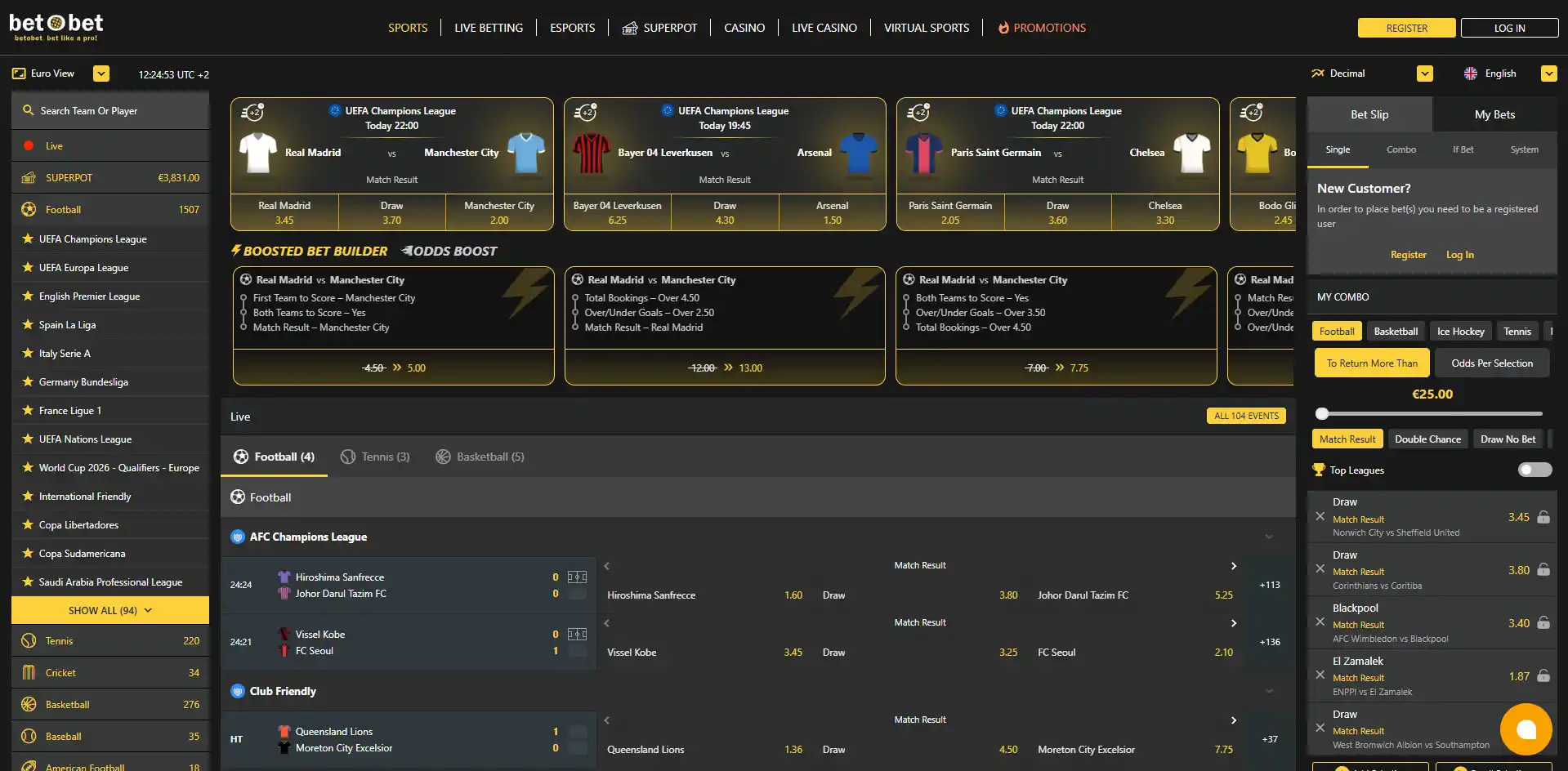Viewport: 1568px width, 771px height.
Task: Open the Decimal odds format dropdown
Action: 1424,74
